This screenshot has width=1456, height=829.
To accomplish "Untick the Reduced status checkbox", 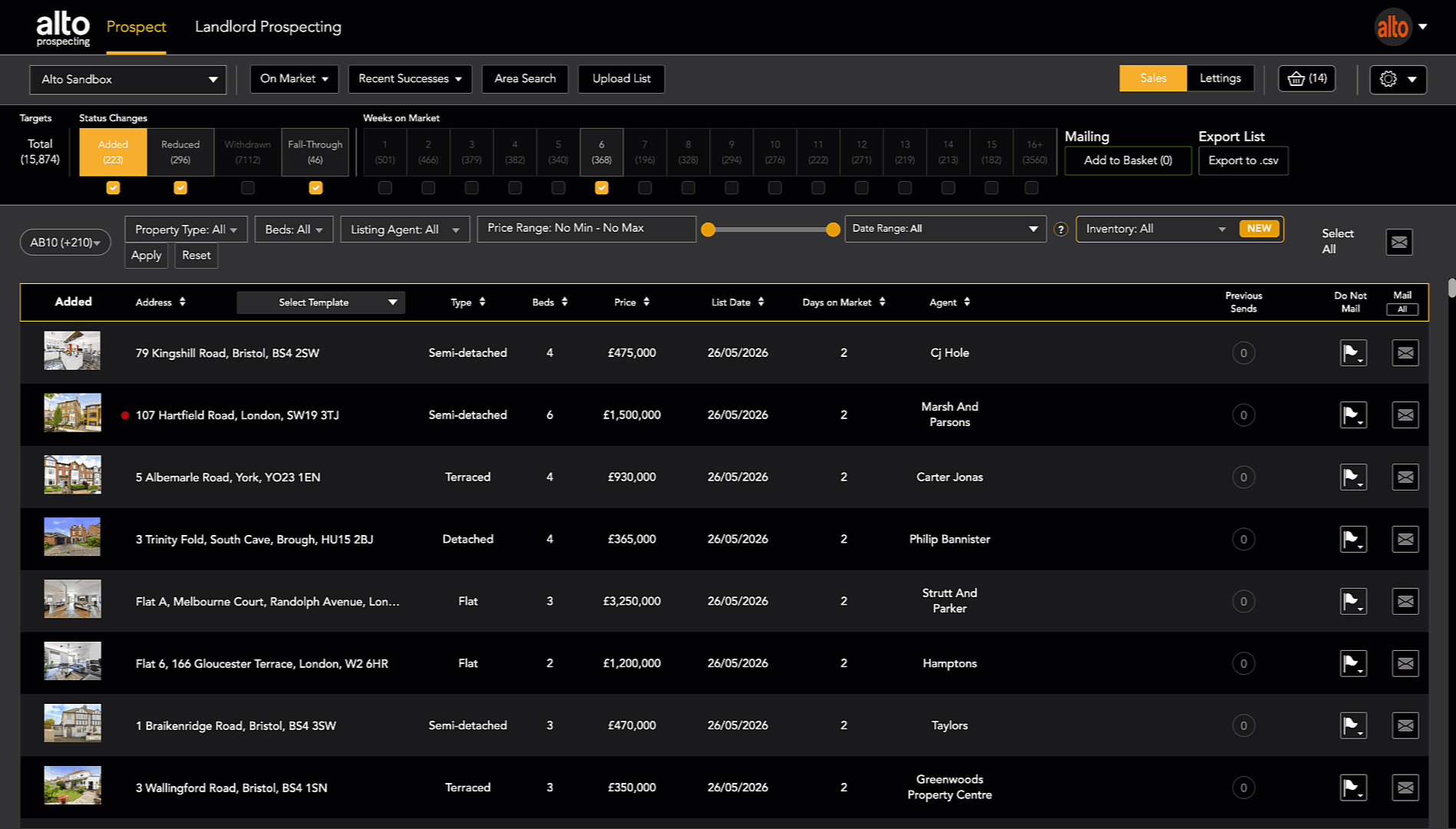I will click(180, 188).
